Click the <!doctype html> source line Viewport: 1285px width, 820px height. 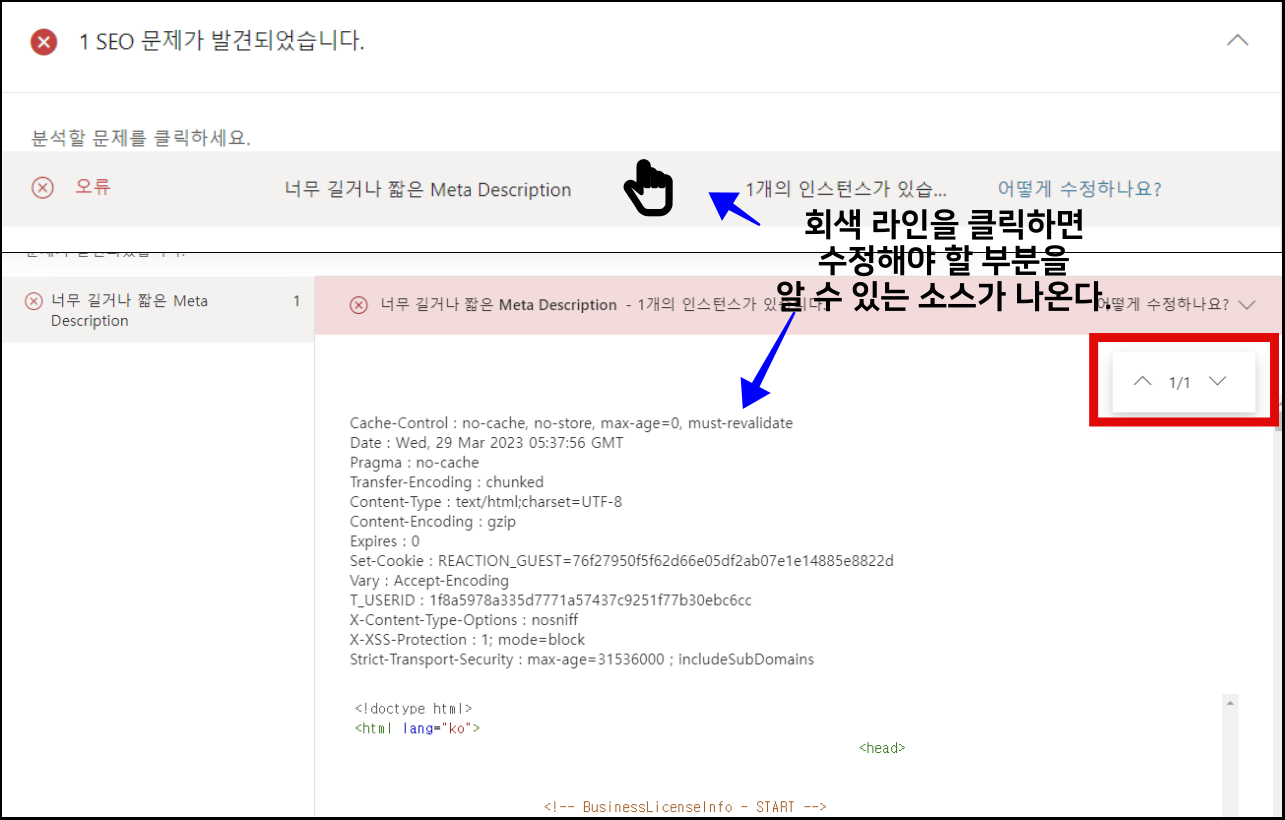(413, 709)
